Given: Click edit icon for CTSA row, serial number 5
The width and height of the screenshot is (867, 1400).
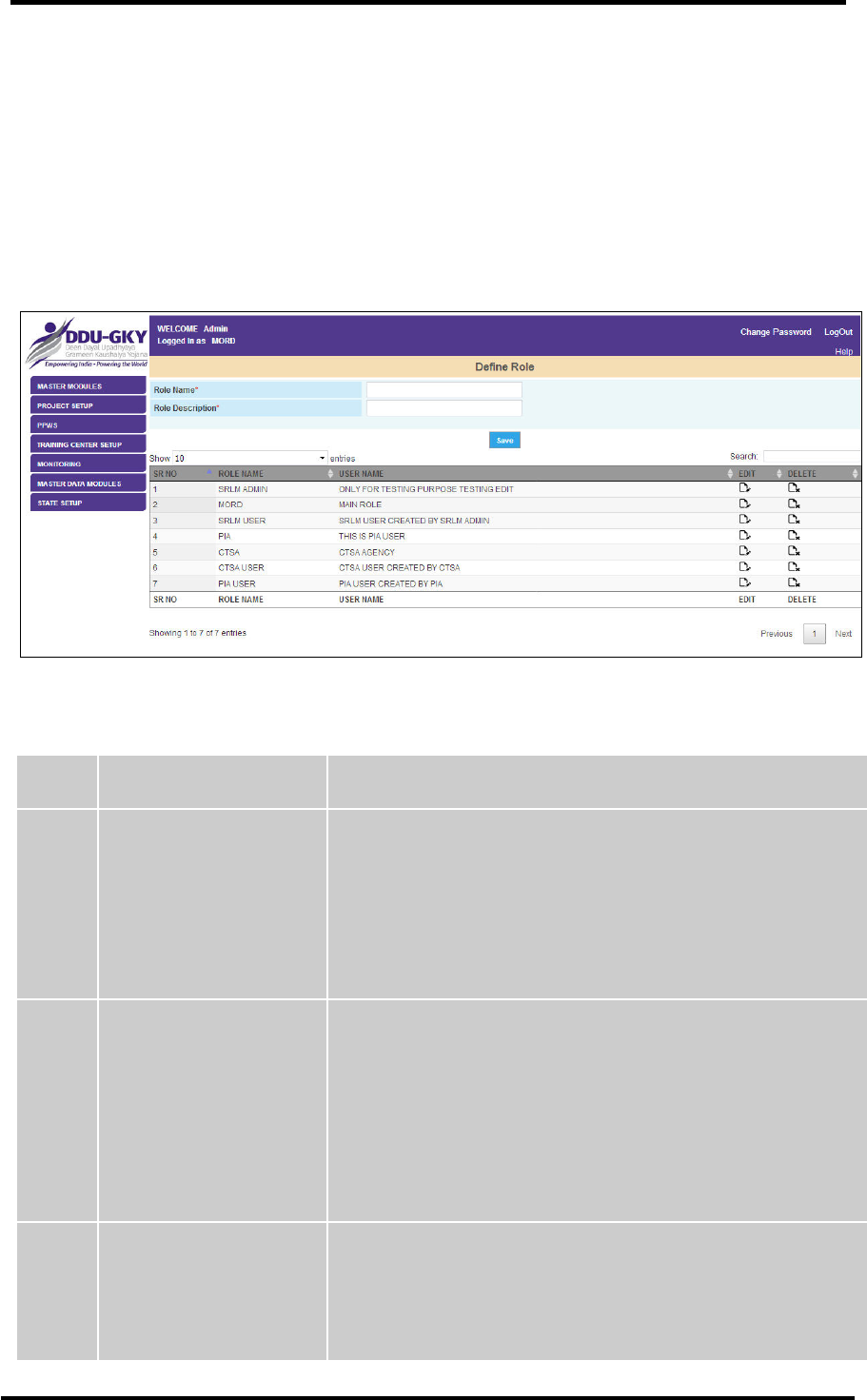Looking at the screenshot, I should click(745, 551).
